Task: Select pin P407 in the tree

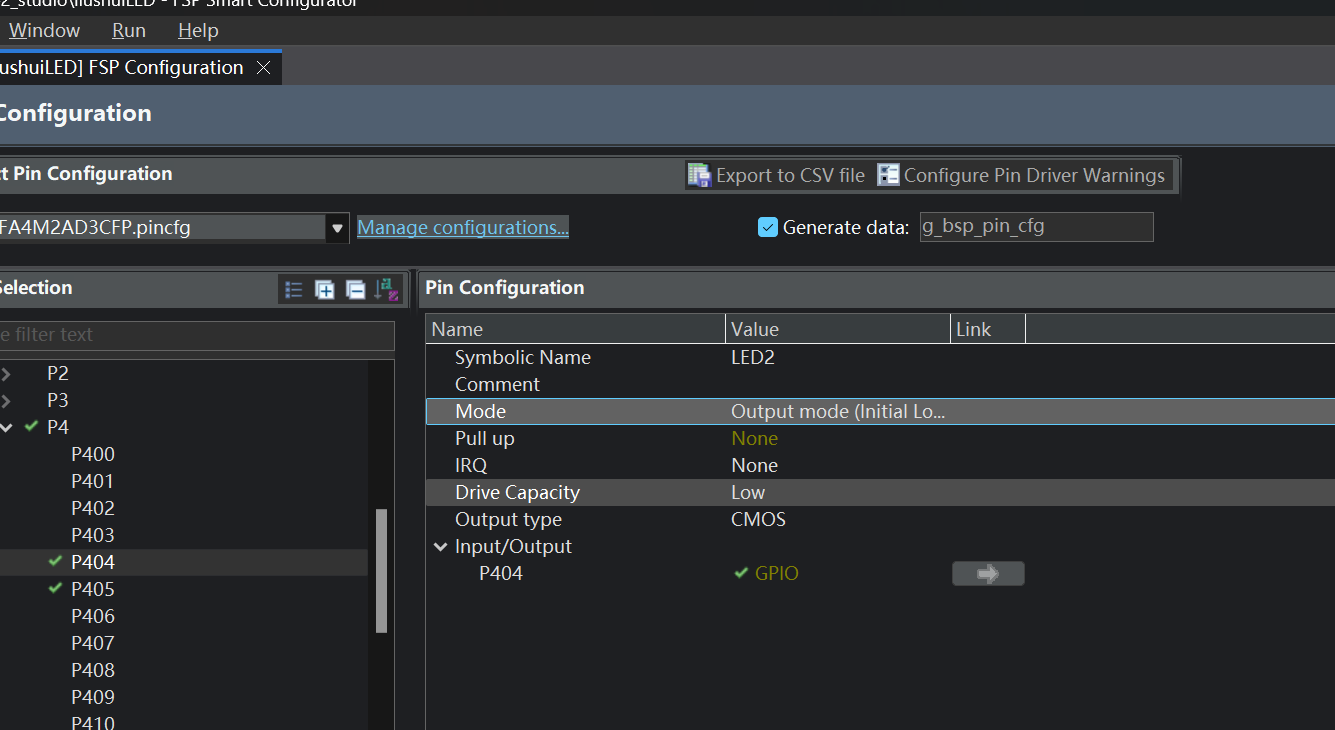Action: pyautogui.click(x=93, y=644)
